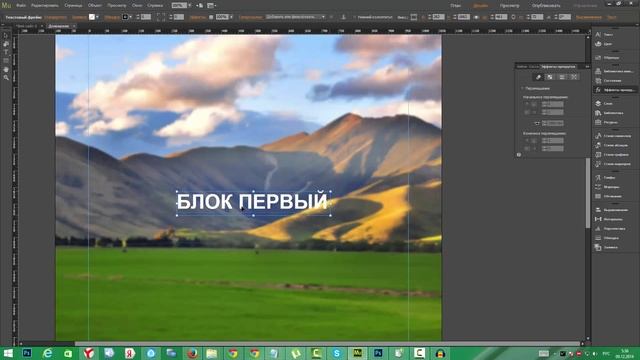This screenshot has height=360, width=640.
Task: Toggle the Перемещение motion checkbox
Action: 522,89
